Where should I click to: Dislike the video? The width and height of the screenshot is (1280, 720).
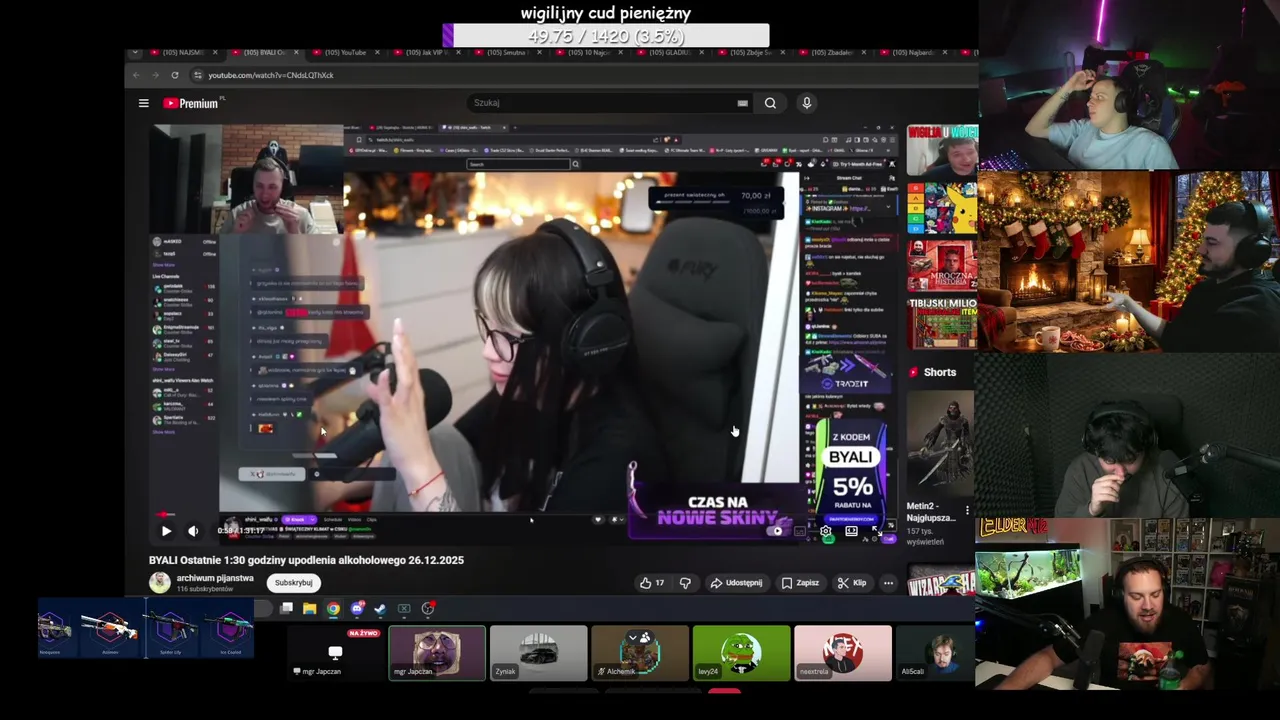pos(685,583)
